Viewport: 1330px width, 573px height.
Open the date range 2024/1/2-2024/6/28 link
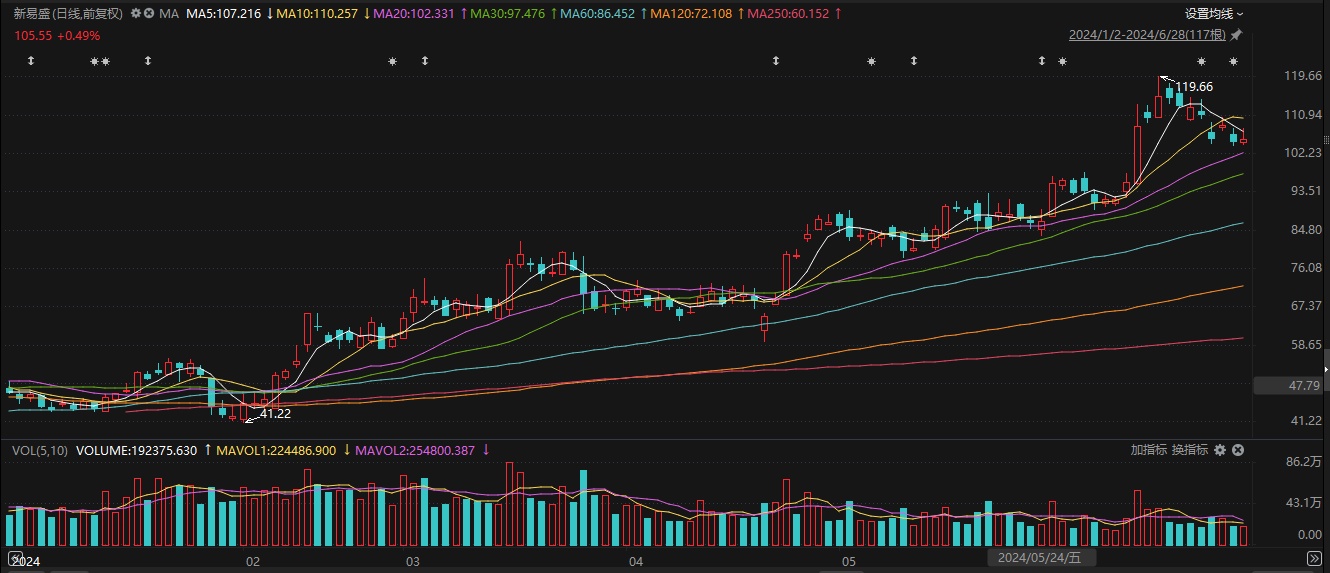pos(1147,35)
